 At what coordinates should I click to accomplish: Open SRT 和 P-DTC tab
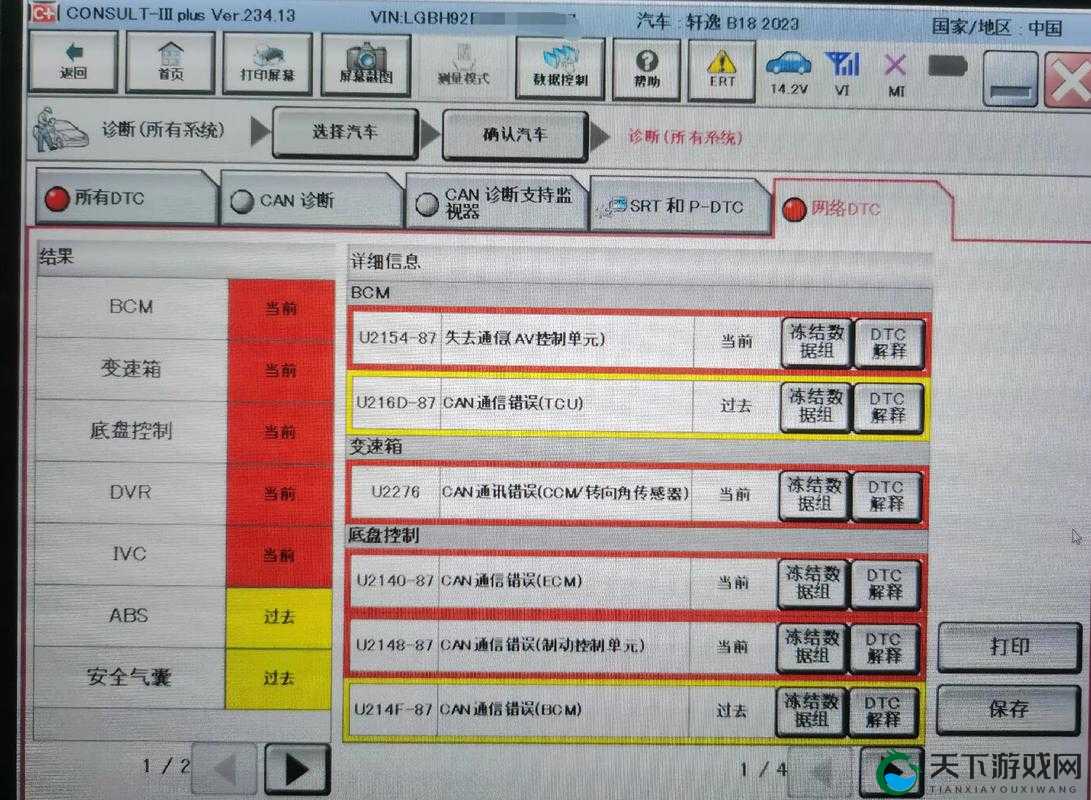(680, 206)
